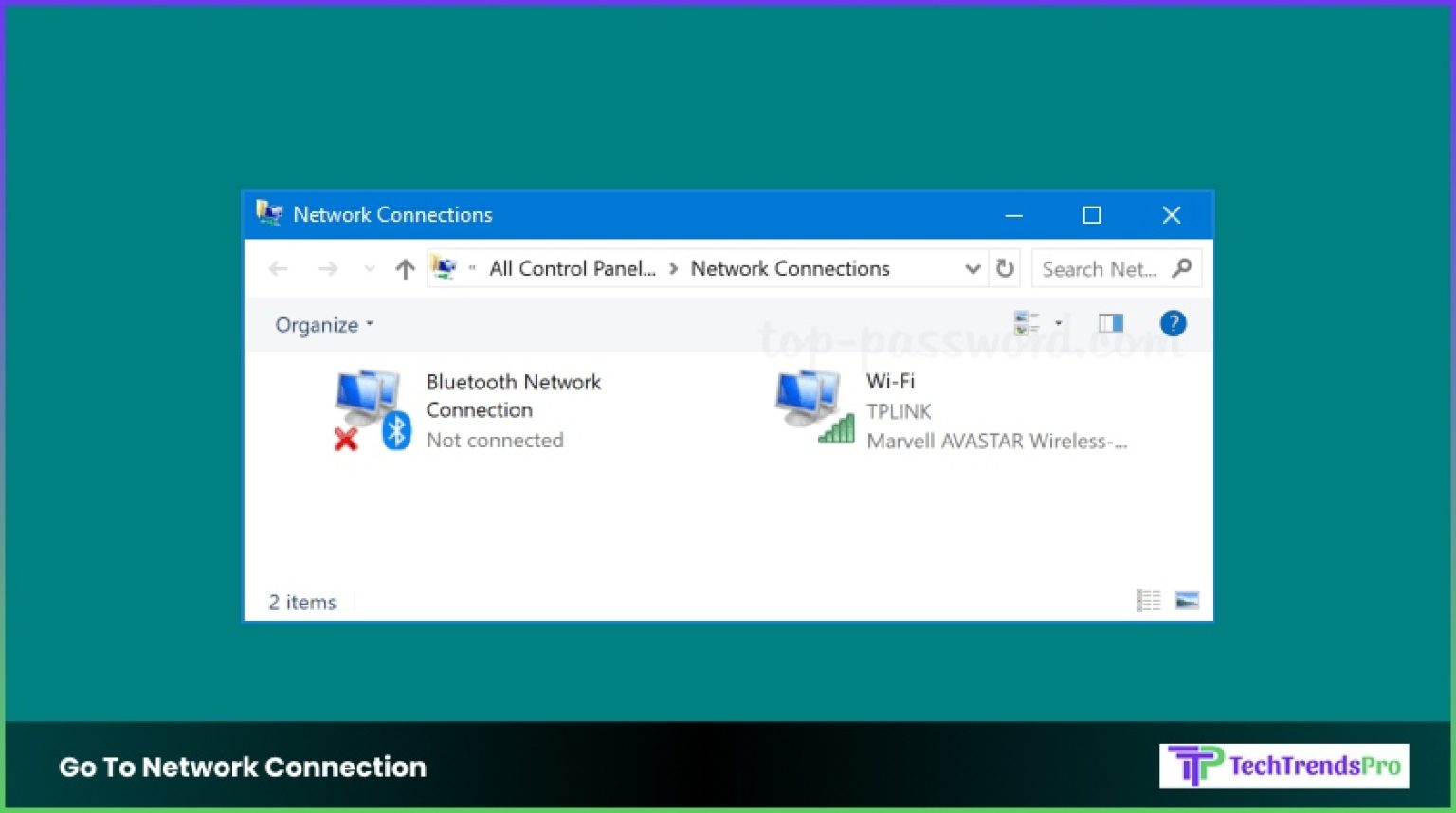Go up one folder level
The height and width of the screenshot is (813, 1456).
405,269
